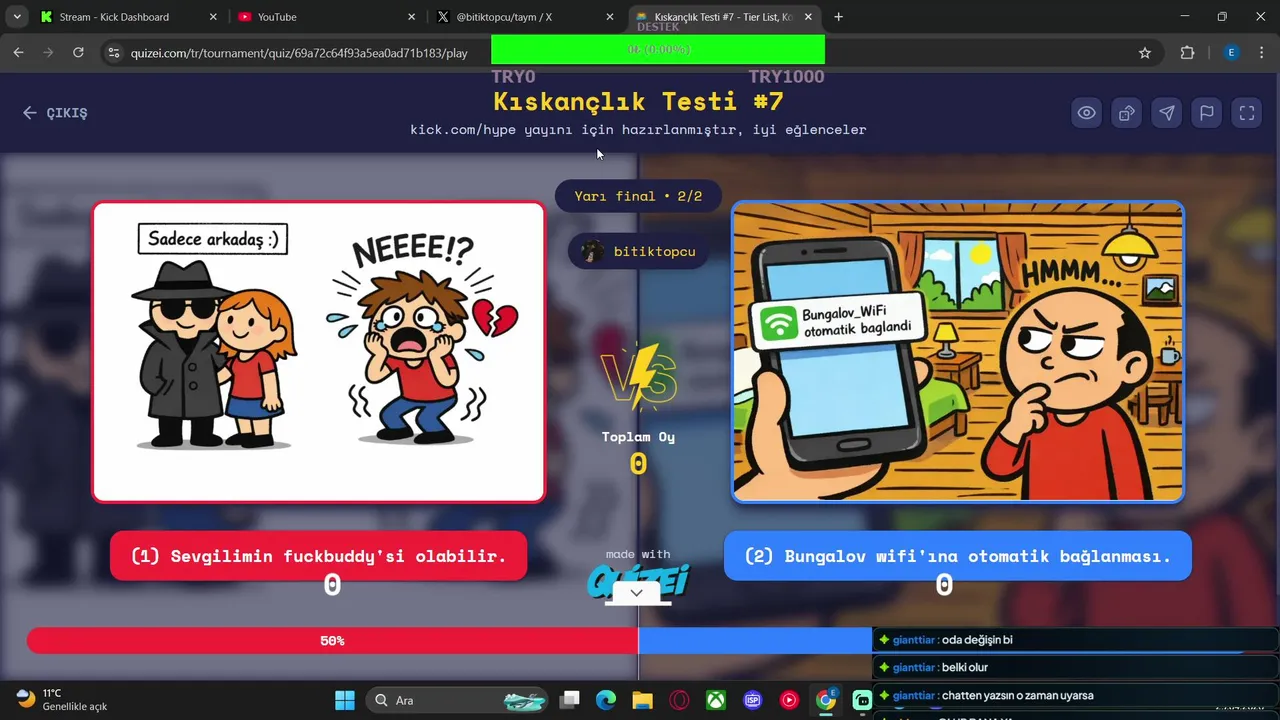Expand the down chevron under Quizei logo
The height and width of the screenshot is (720, 1280).
pos(637,593)
